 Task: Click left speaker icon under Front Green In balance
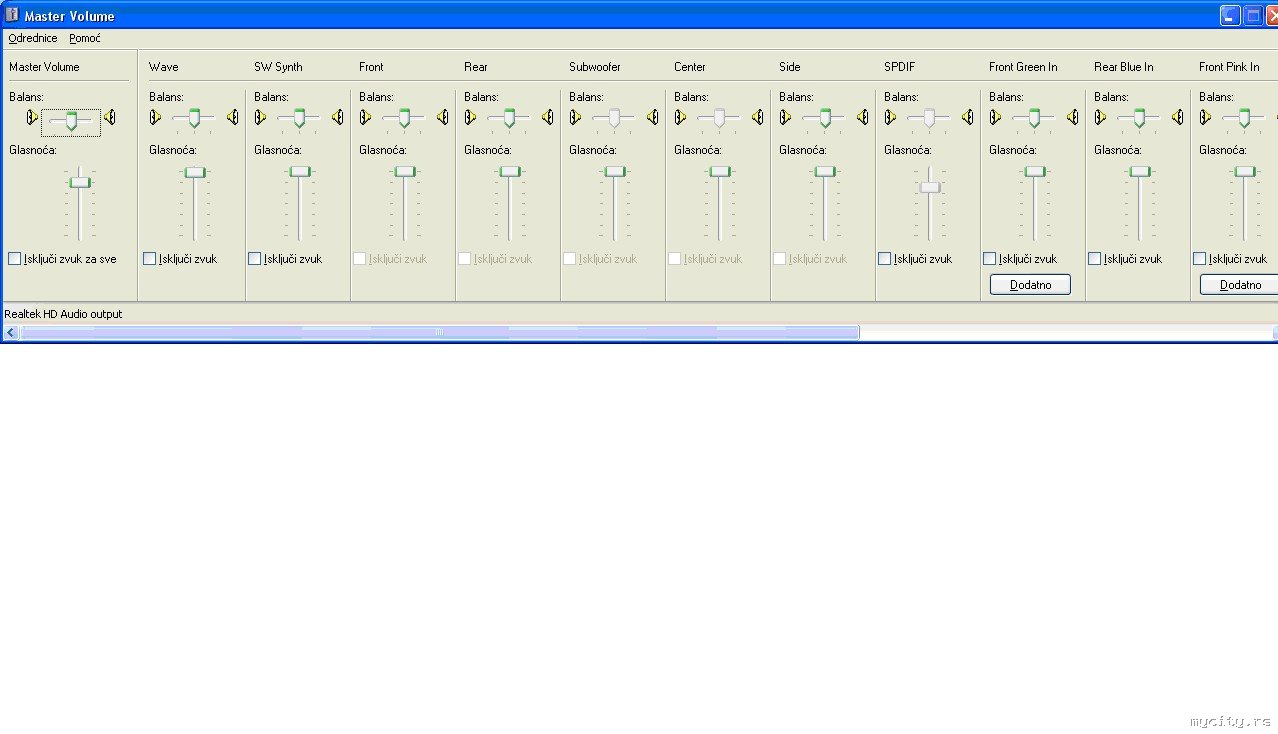click(x=995, y=118)
